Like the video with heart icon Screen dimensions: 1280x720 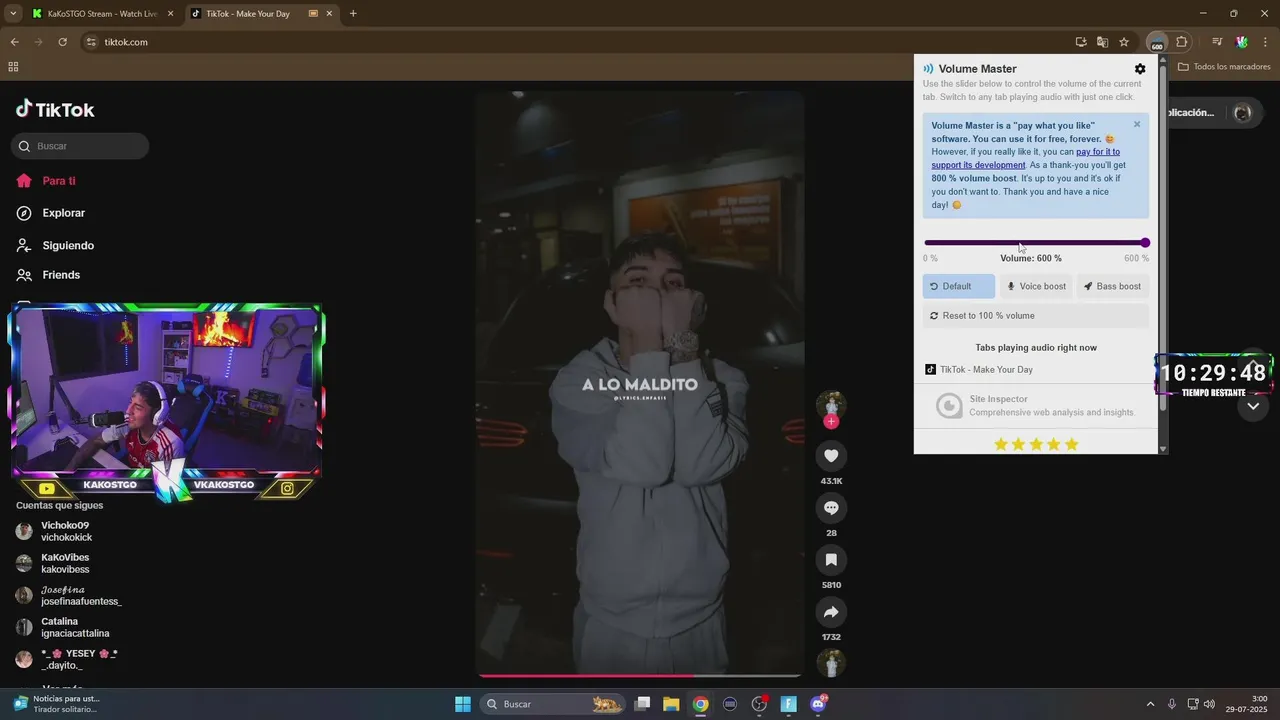(x=831, y=456)
